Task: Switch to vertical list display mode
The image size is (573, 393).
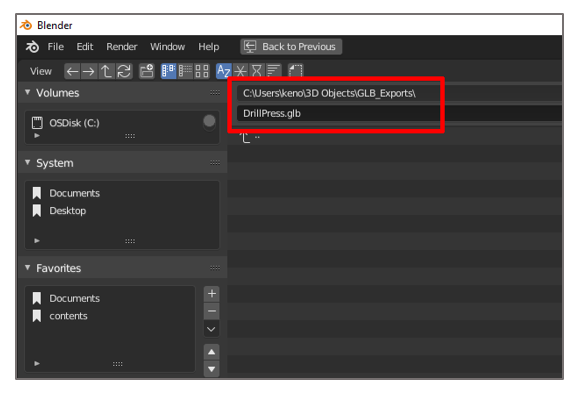Action: 168,71
